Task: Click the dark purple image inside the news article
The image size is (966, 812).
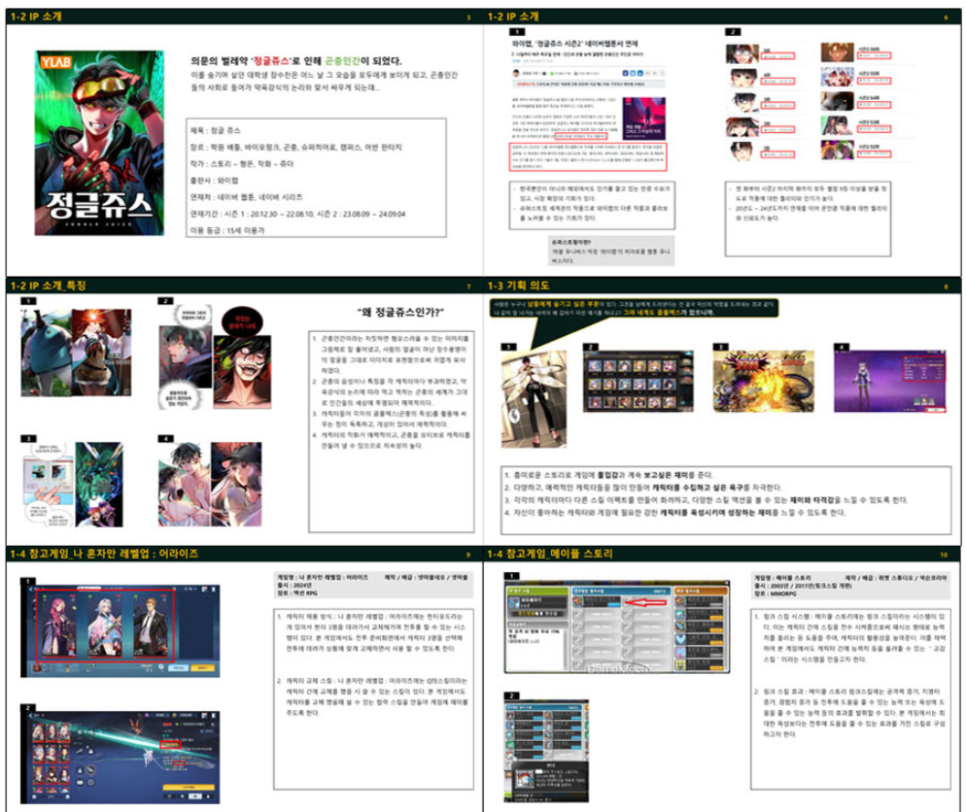Action: pyautogui.click(x=644, y=118)
